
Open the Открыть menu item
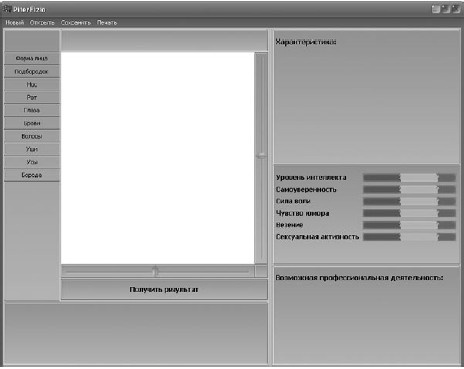[x=42, y=23]
